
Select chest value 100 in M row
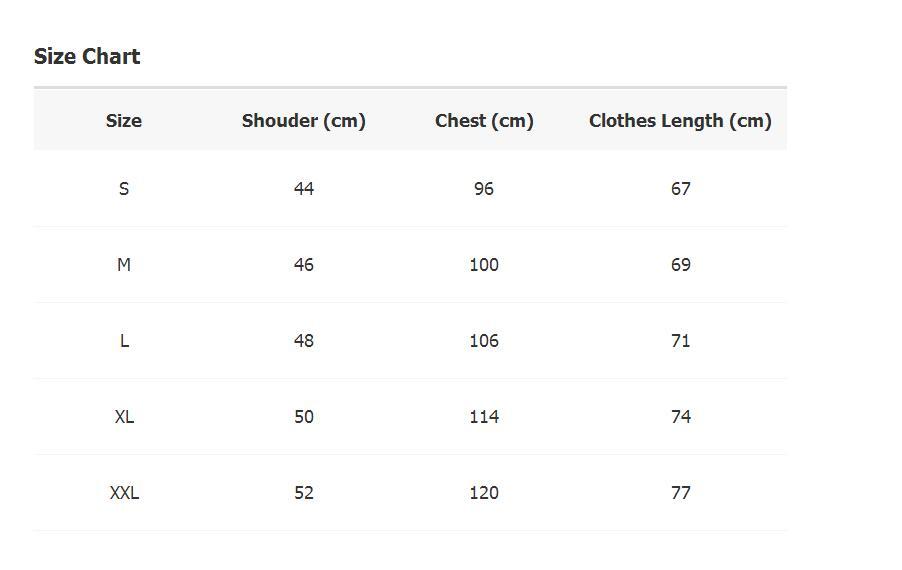point(484,265)
